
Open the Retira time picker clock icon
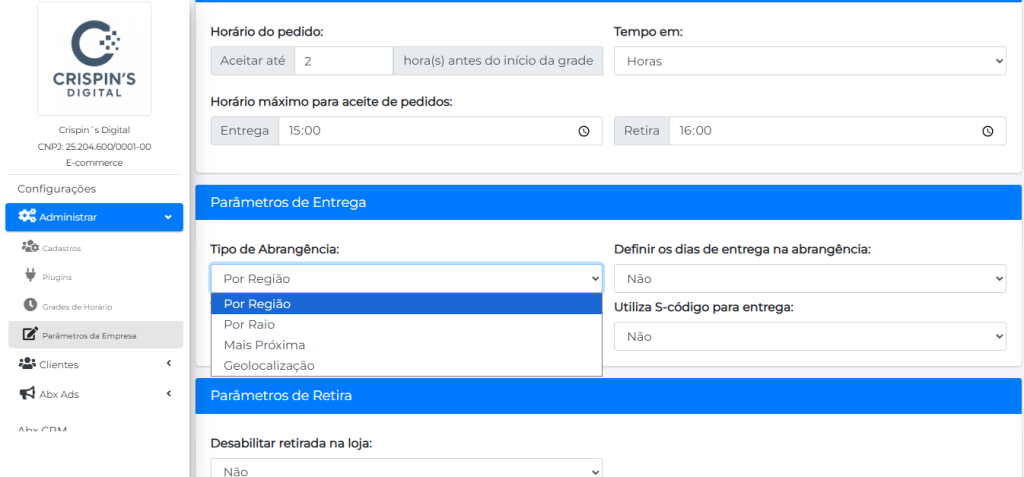987,131
